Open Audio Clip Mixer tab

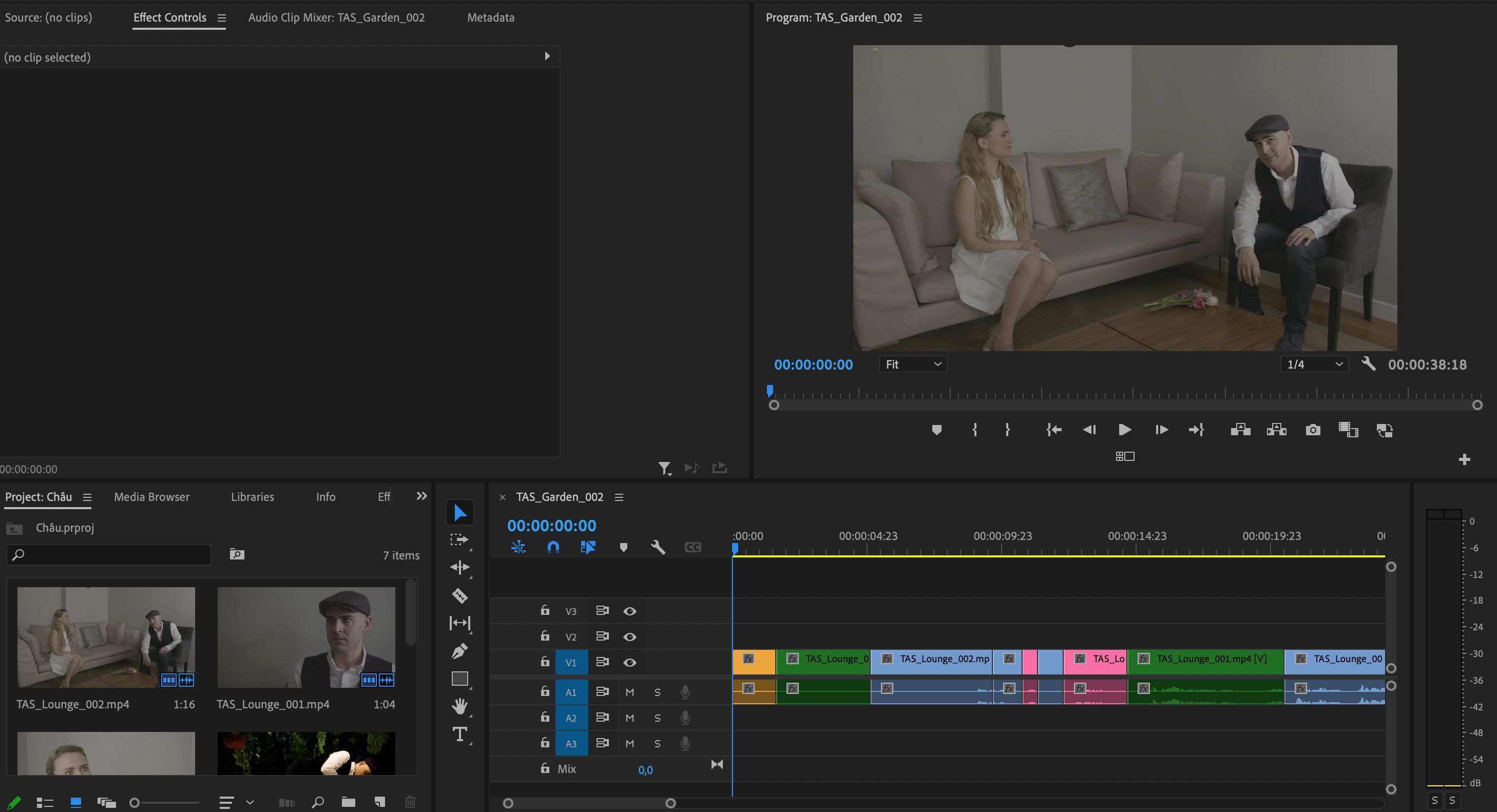336,17
